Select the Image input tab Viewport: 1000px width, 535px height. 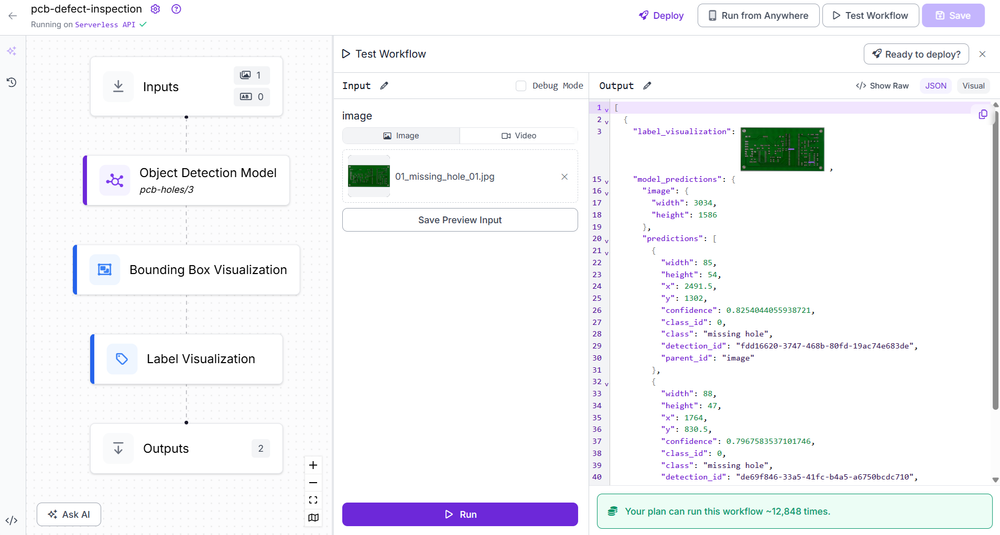(401, 136)
